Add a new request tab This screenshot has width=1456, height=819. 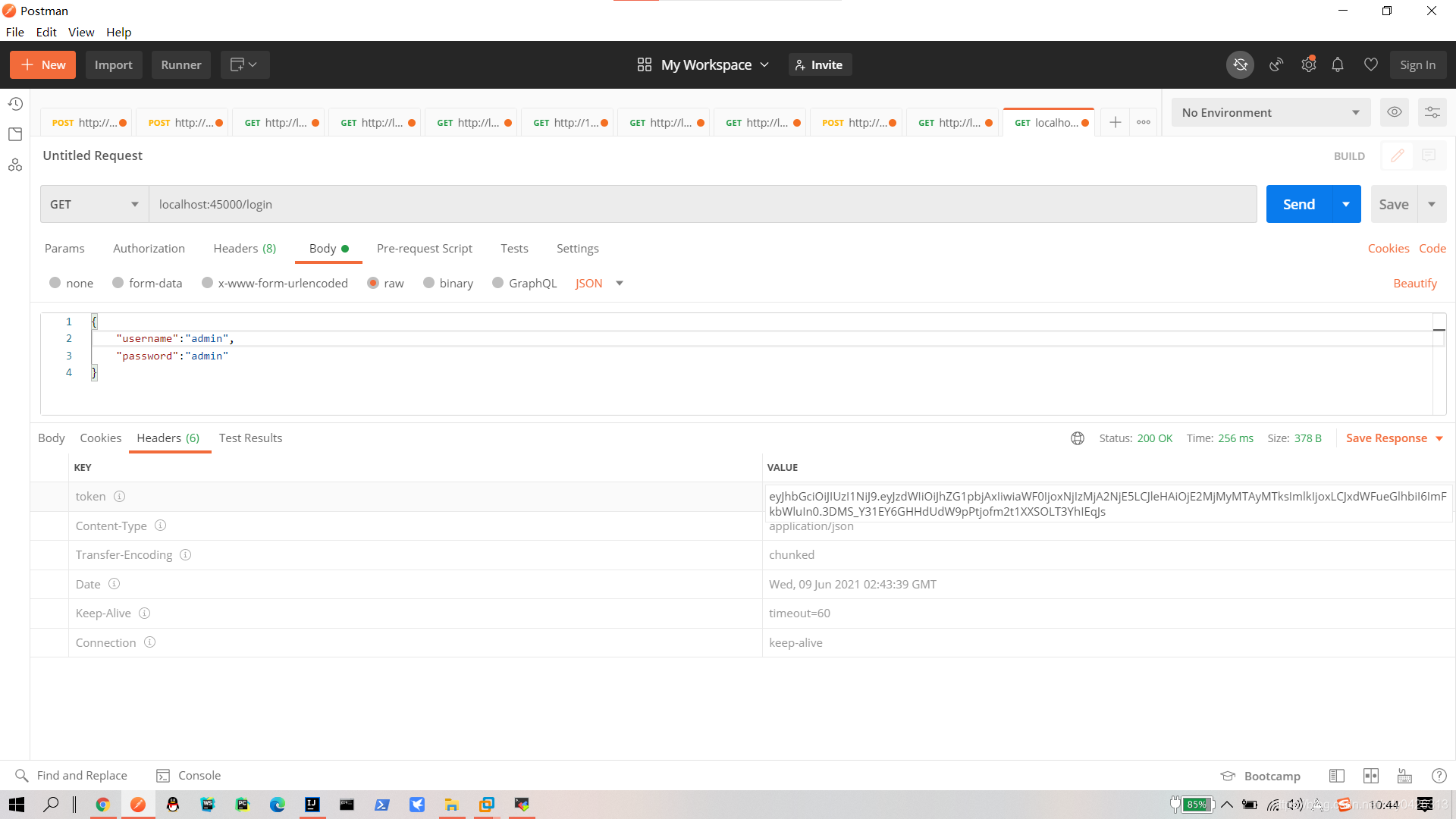pyautogui.click(x=1115, y=122)
